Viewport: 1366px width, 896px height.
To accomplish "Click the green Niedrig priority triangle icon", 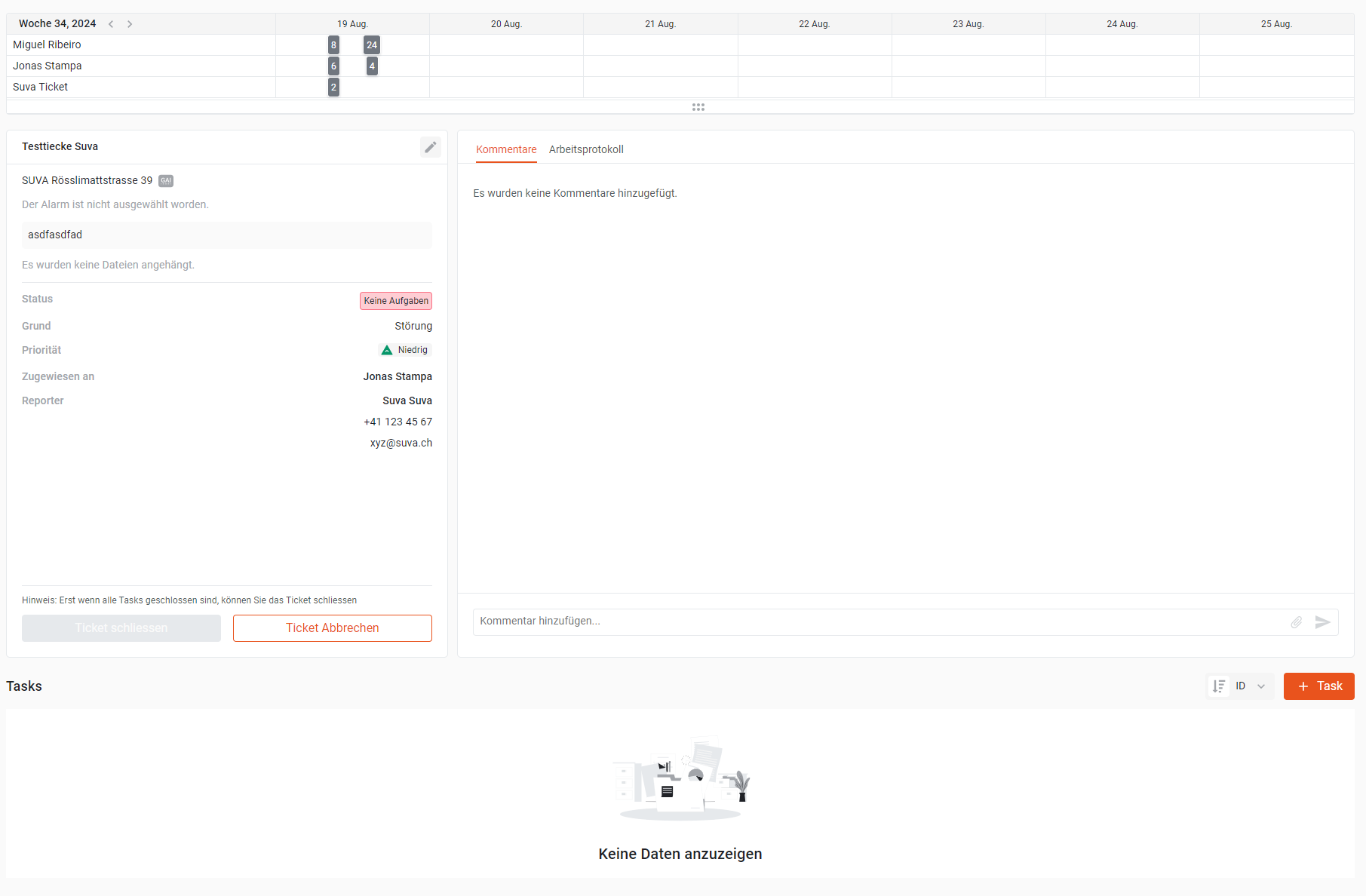I will pos(387,350).
